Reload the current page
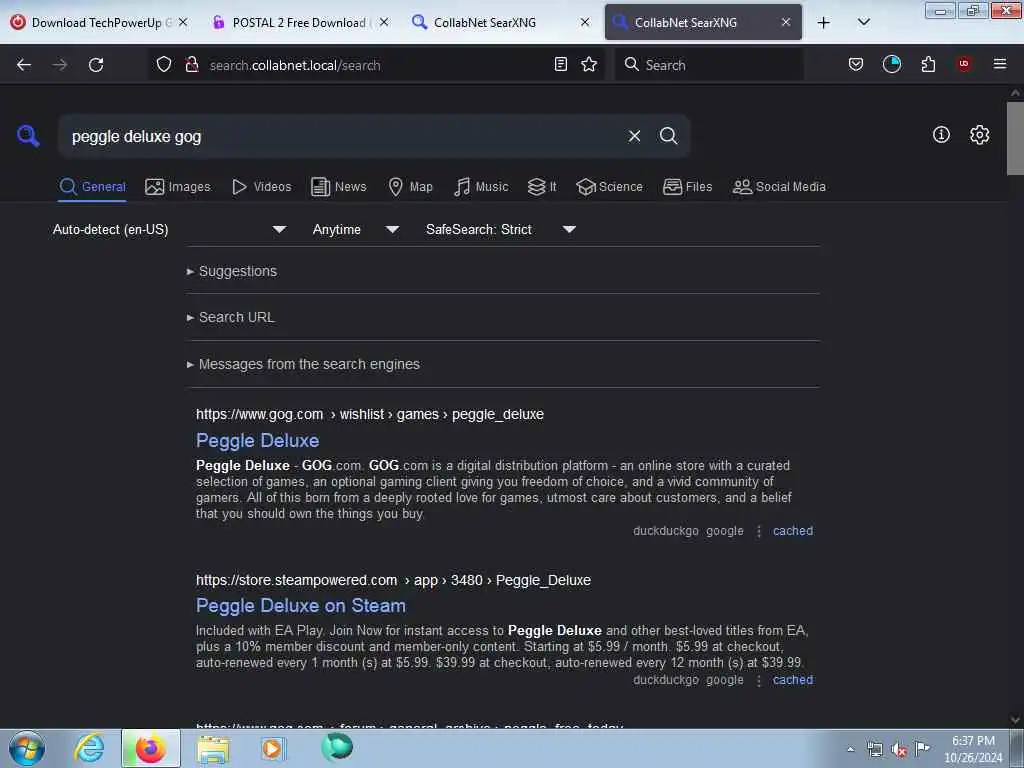Viewport: 1024px width, 768px height. pyautogui.click(x=96, y=65)
